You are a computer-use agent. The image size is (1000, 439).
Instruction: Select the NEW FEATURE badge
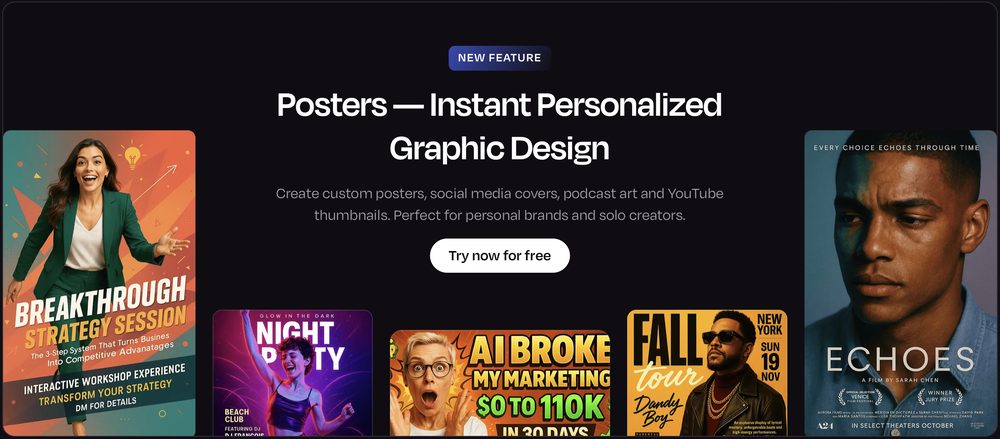pos(499,58)
